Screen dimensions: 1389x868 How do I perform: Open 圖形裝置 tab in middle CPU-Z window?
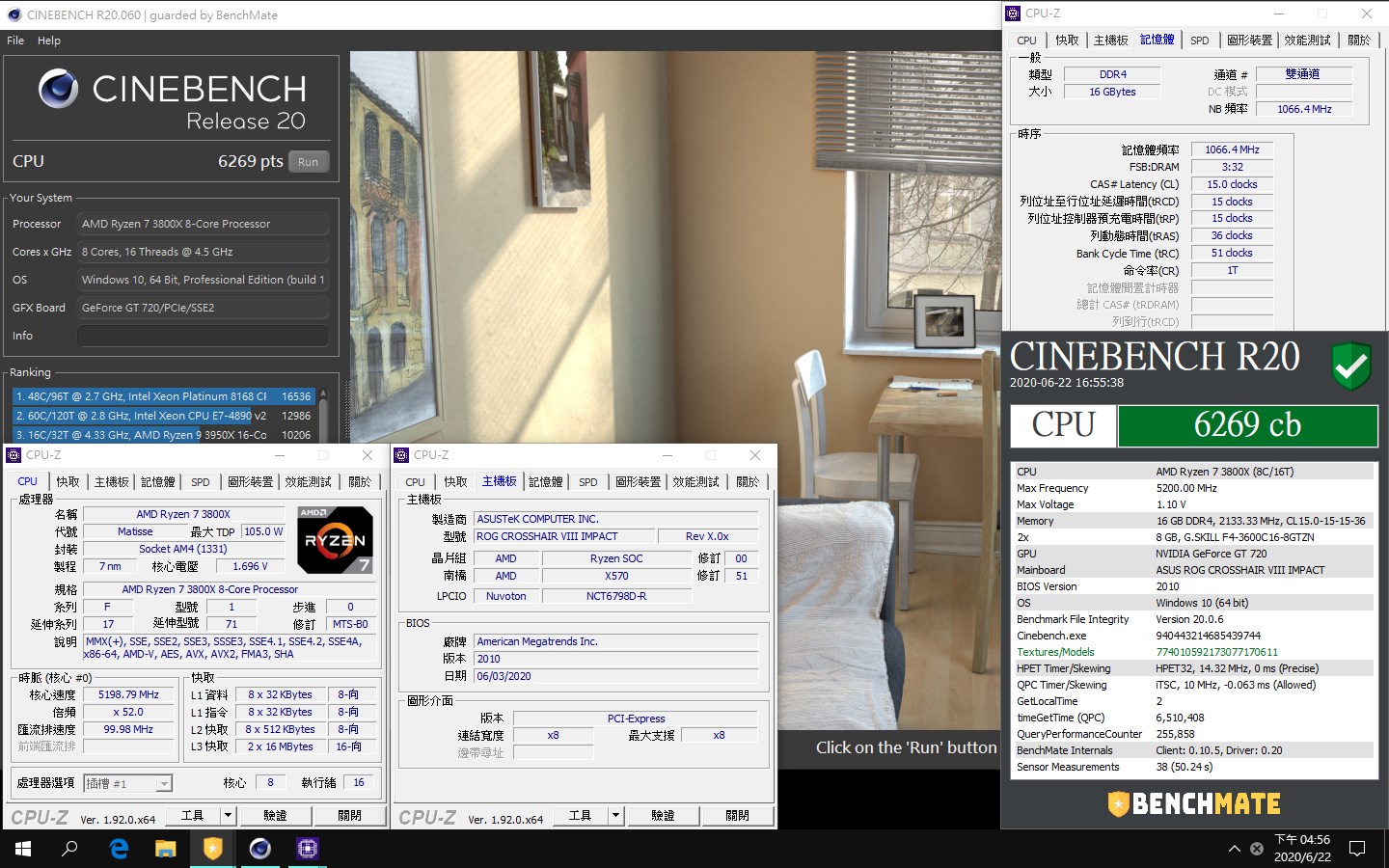click(x=638, y=481)
